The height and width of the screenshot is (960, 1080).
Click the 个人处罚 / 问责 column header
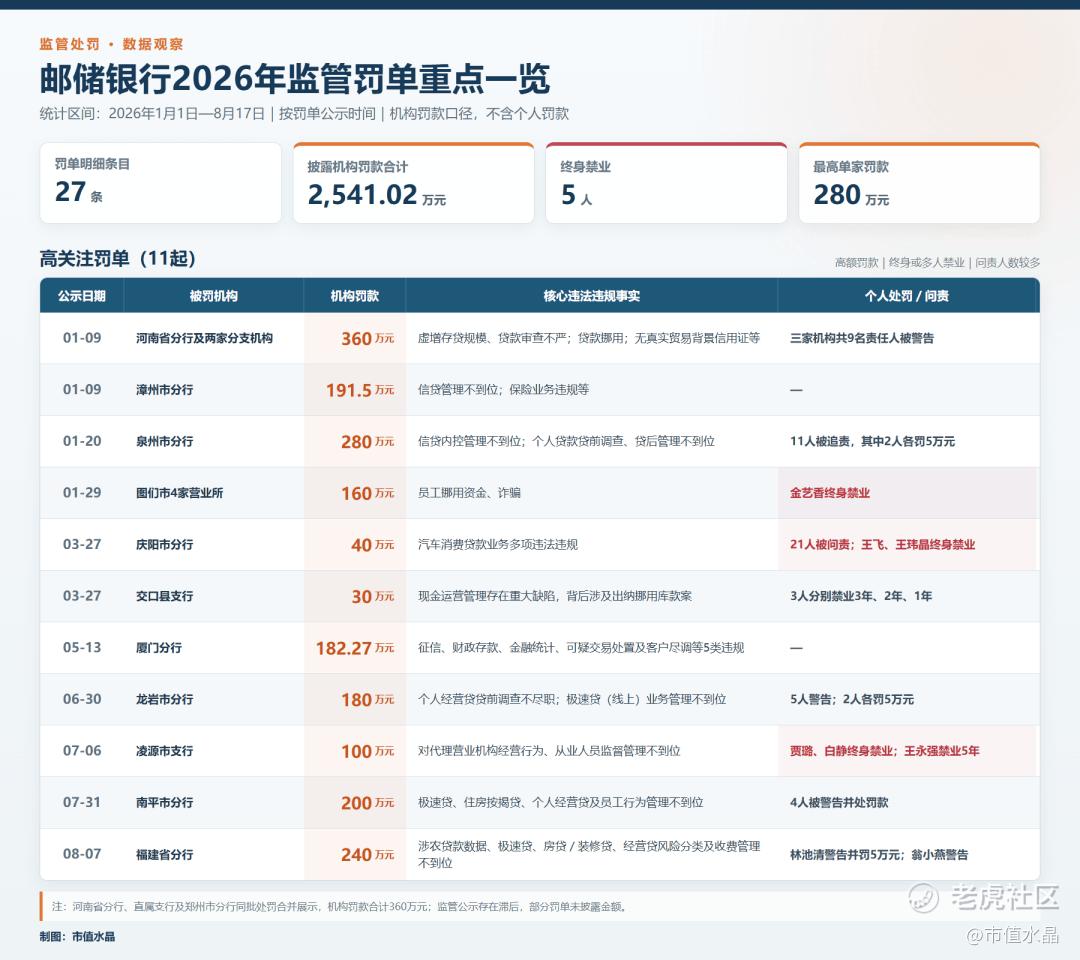point(907,295)
